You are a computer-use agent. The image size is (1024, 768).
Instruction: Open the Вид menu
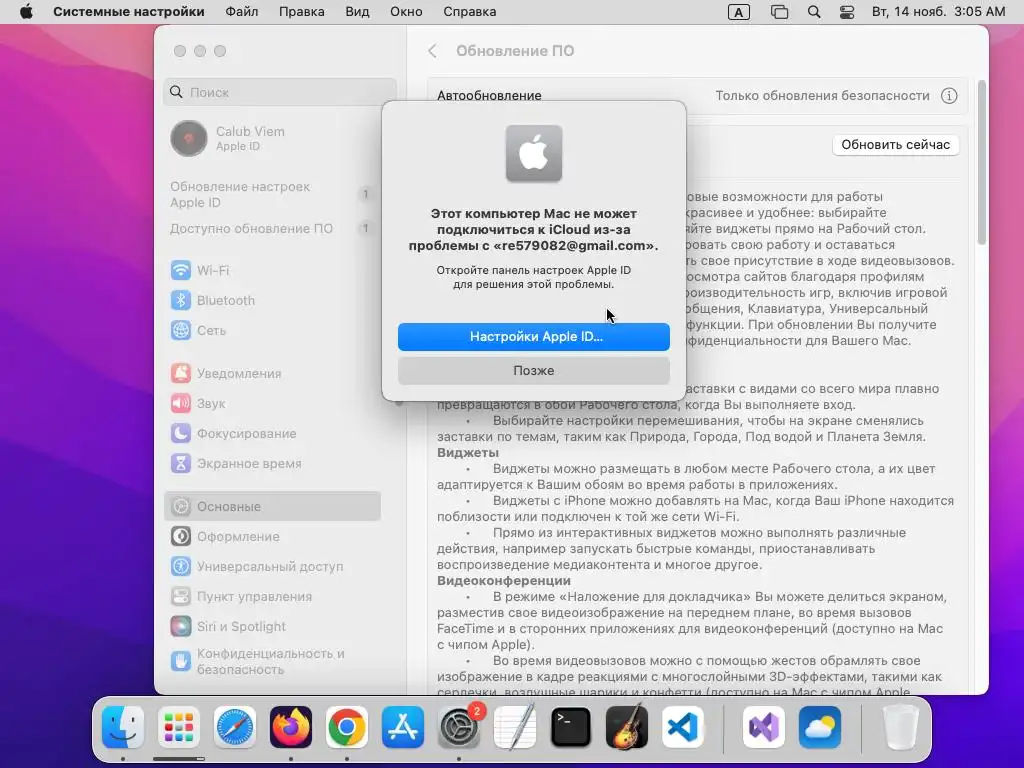pyautogui.click(x=357, y=12)
